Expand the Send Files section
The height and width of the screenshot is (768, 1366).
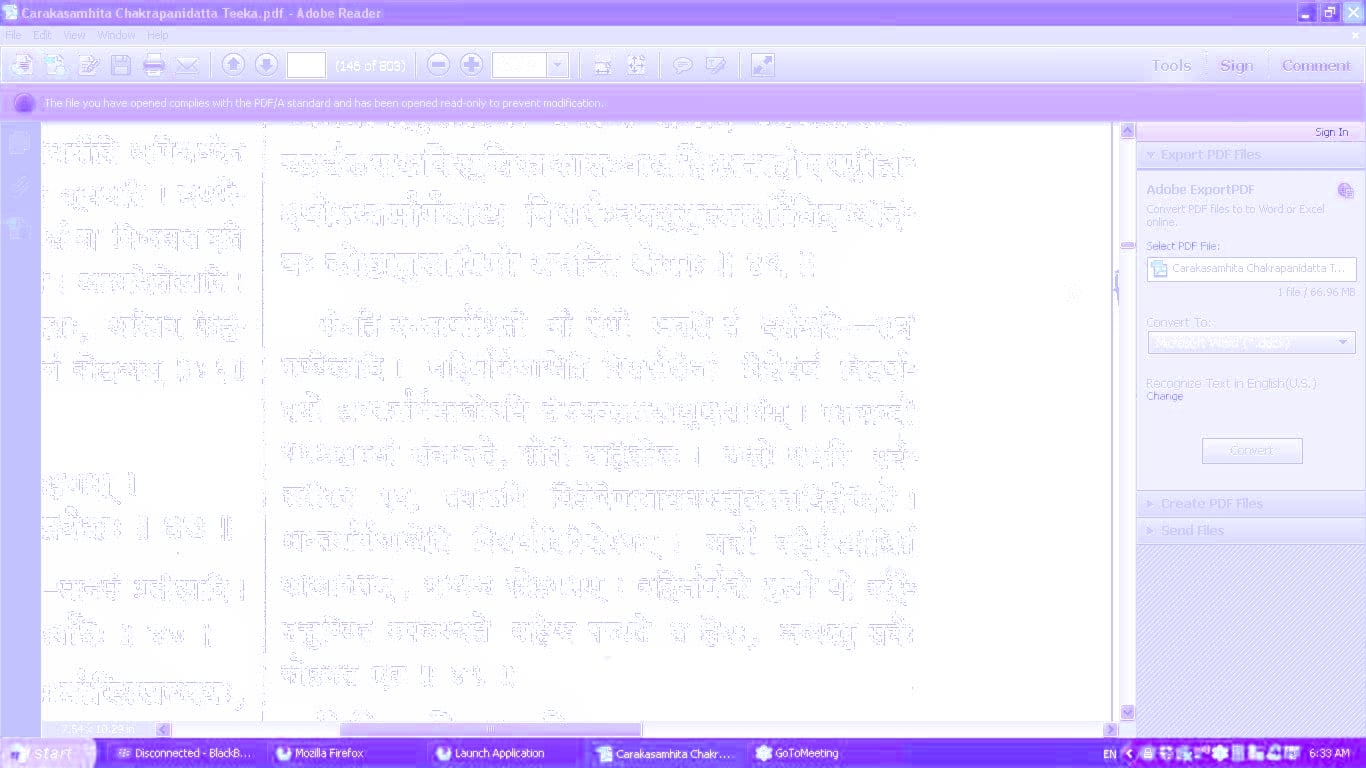coord(1192,530)
